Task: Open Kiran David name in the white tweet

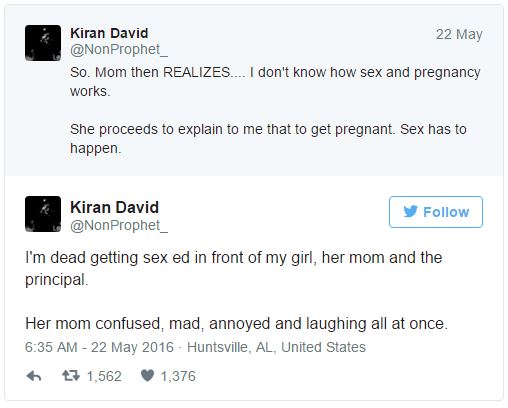Action: point(114,207)
